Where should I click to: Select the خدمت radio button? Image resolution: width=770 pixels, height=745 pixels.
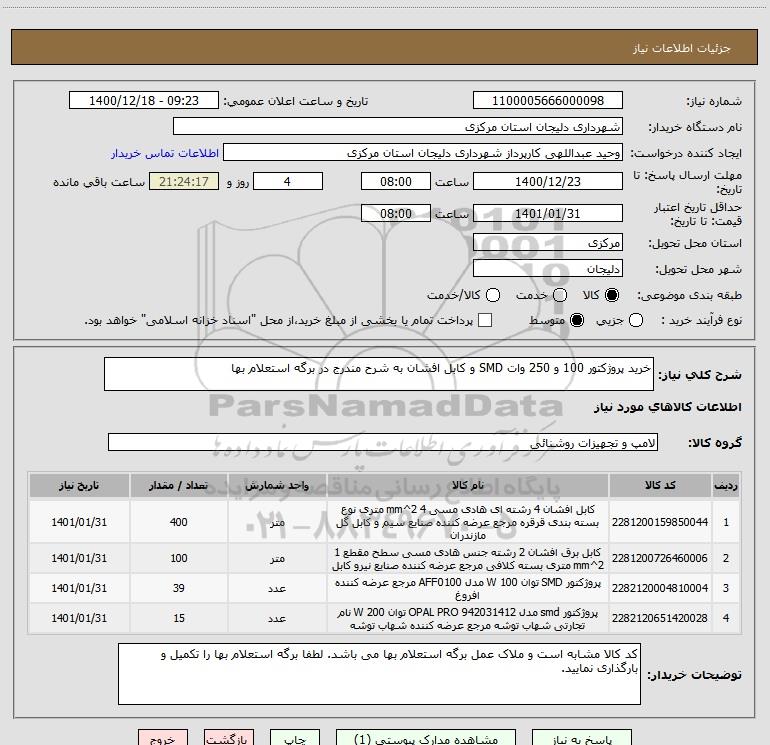560,295
